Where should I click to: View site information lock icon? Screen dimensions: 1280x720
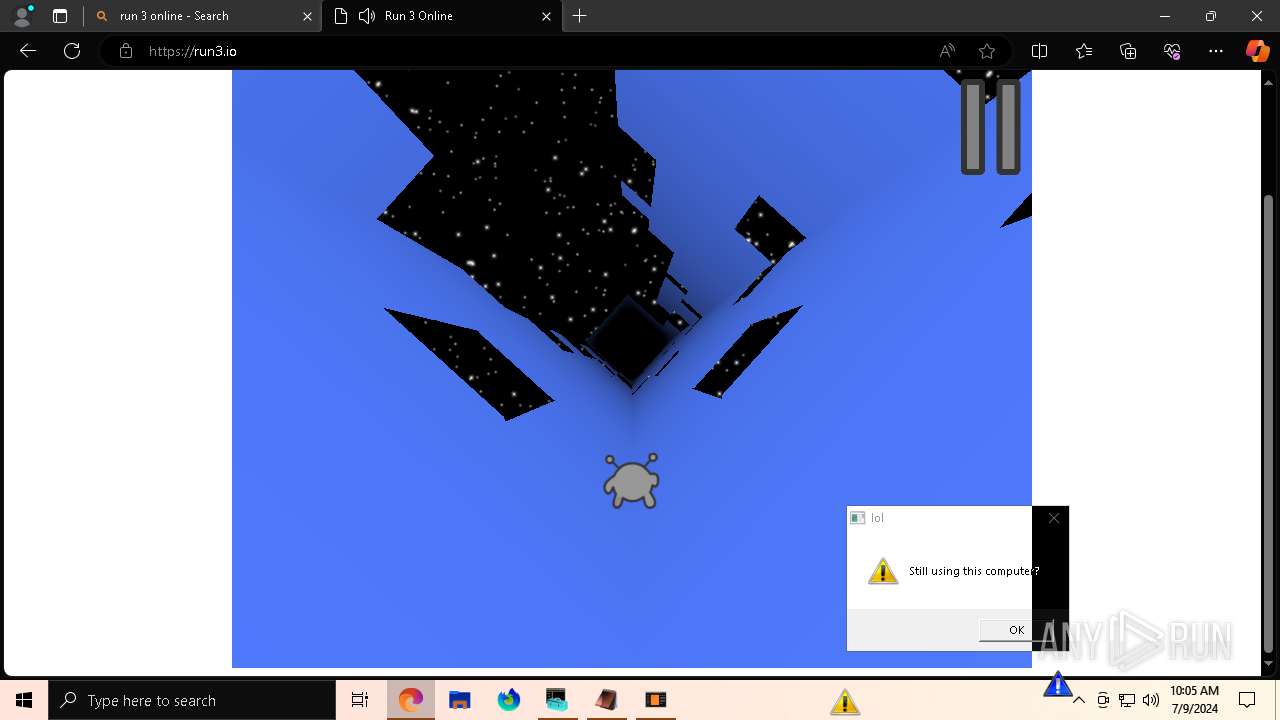(x=125, y=51)
